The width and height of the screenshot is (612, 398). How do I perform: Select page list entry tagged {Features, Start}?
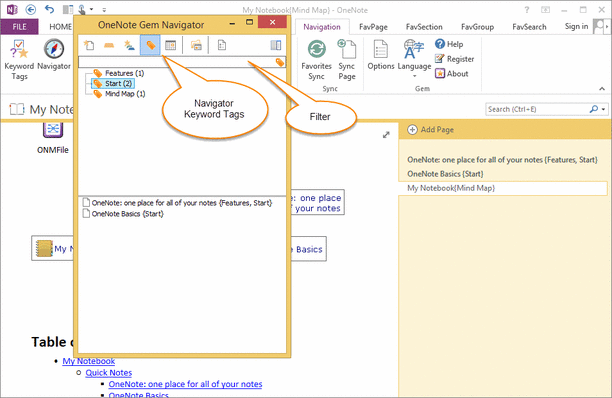click(502, 160)
